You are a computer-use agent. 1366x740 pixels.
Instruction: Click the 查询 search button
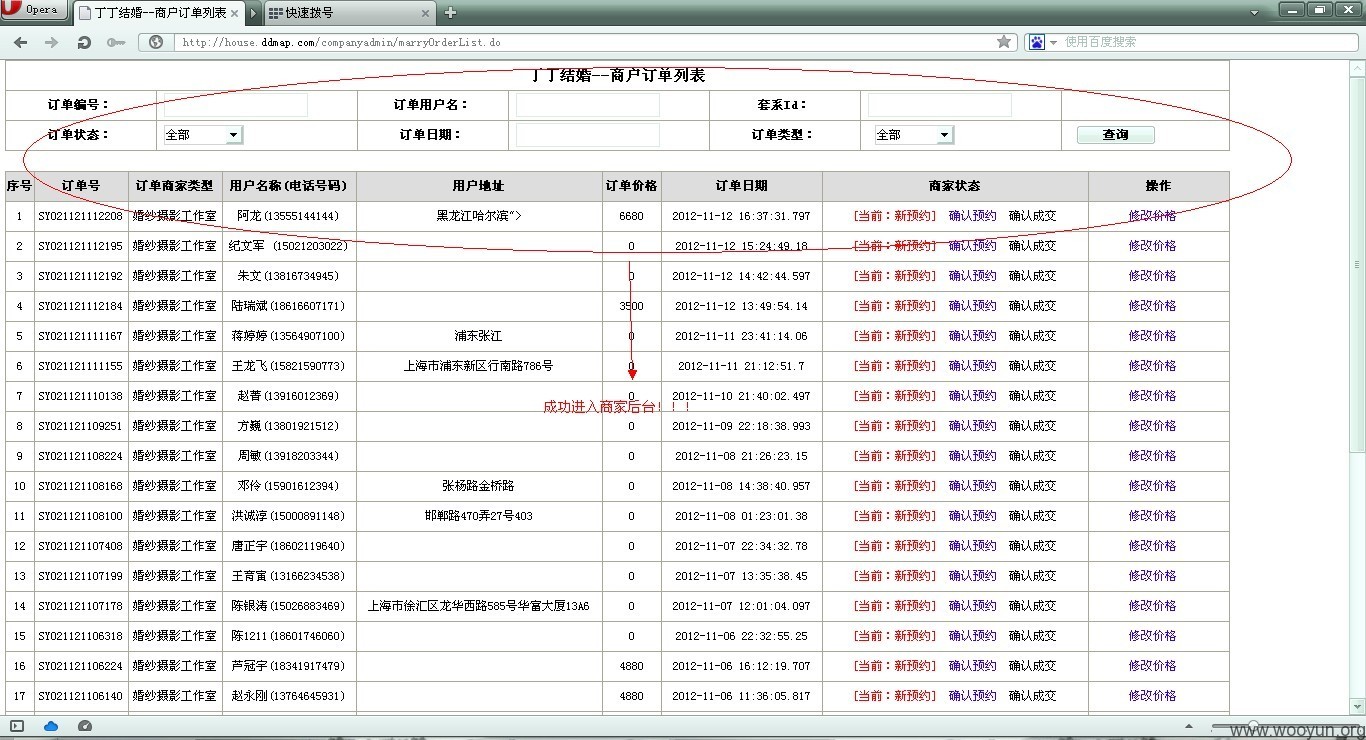tap(1115, 135)
